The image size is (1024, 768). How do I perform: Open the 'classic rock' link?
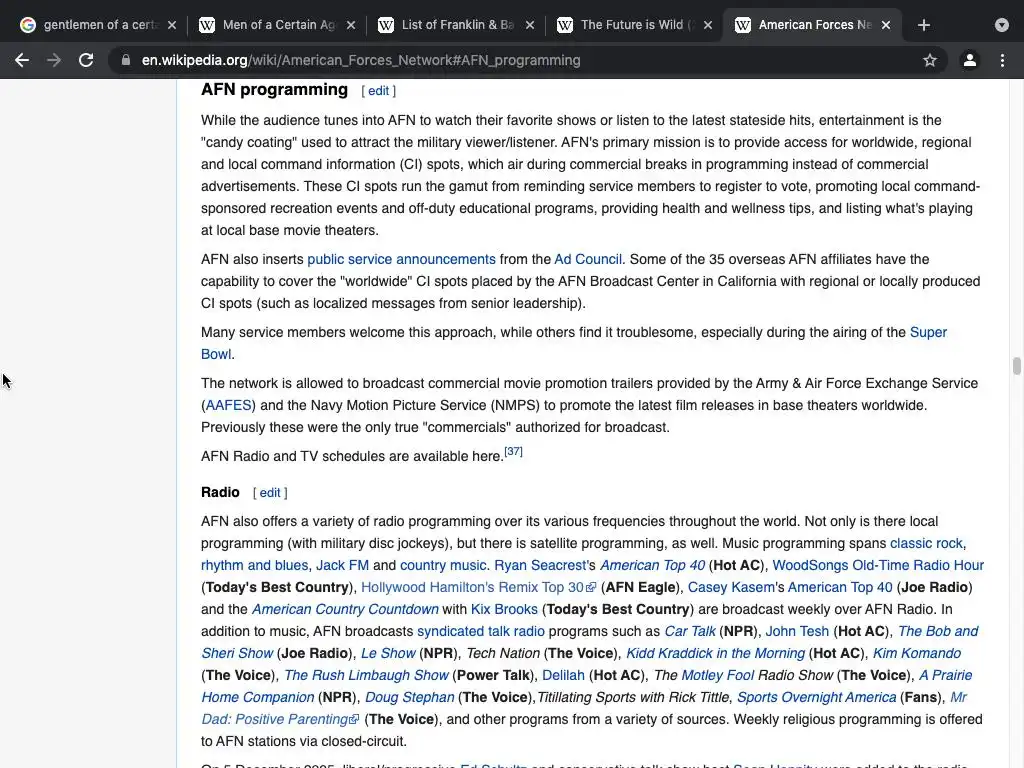[x=926, y=543]
